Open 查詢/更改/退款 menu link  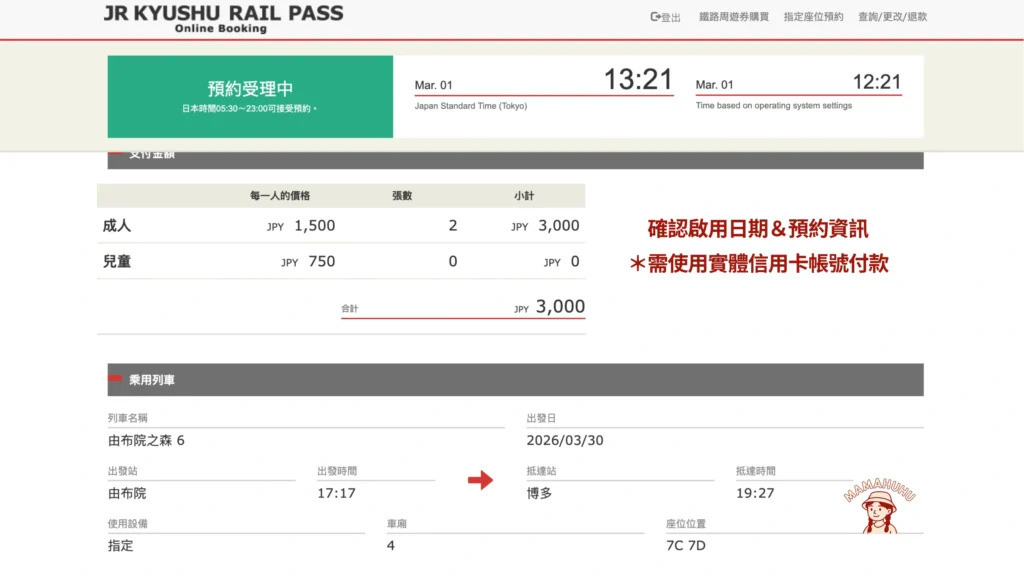[x=892, y=17]
